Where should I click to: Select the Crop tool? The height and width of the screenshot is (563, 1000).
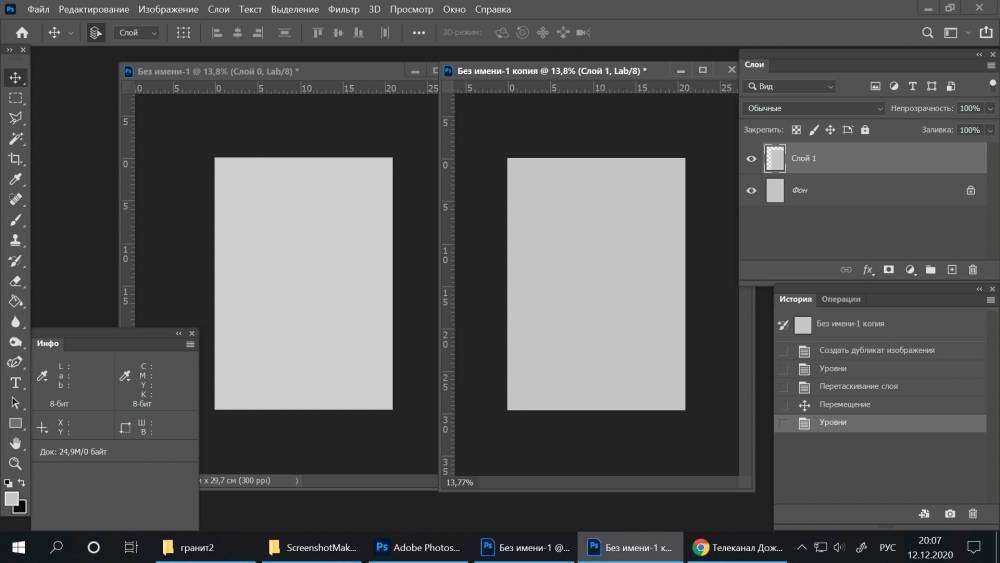tap(16, 159)
